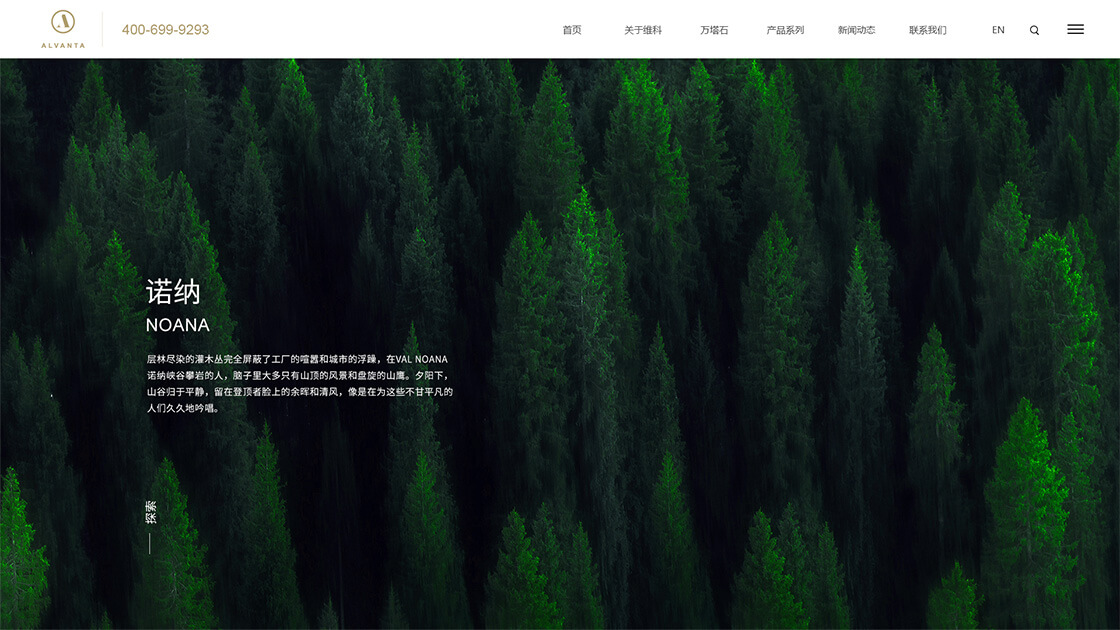Click the ALVANTA wordmark under the logo
This screenshot has width=1120, height=630.
click(63, 45)
